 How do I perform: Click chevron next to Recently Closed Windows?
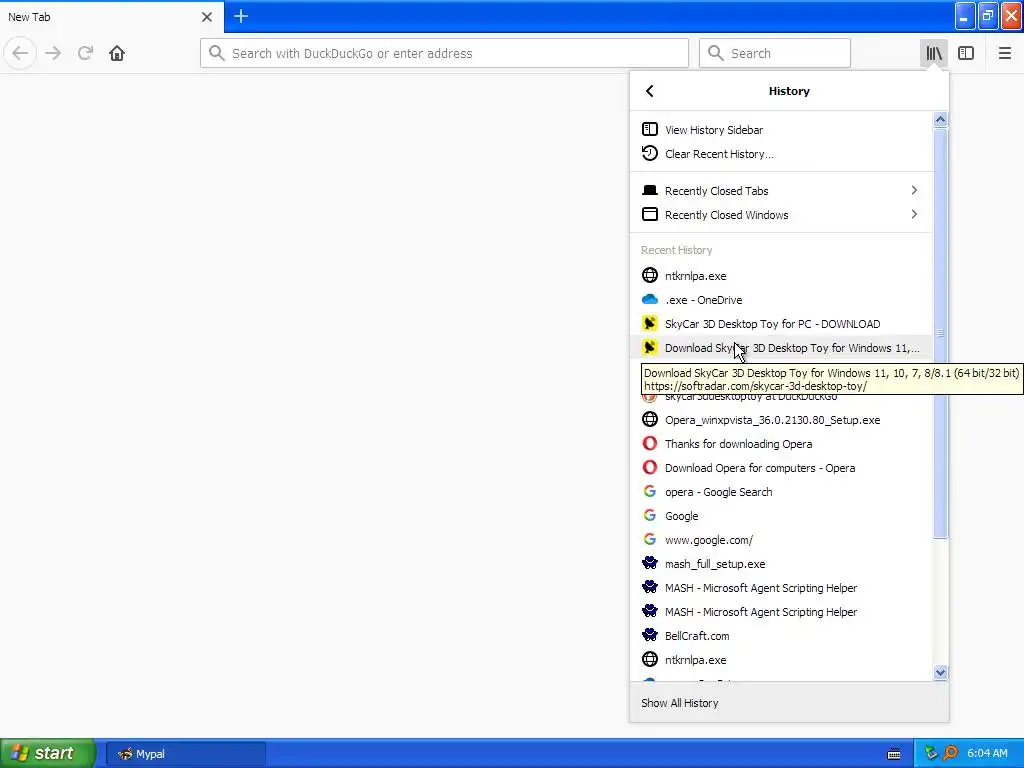click(x=914, y=214)
